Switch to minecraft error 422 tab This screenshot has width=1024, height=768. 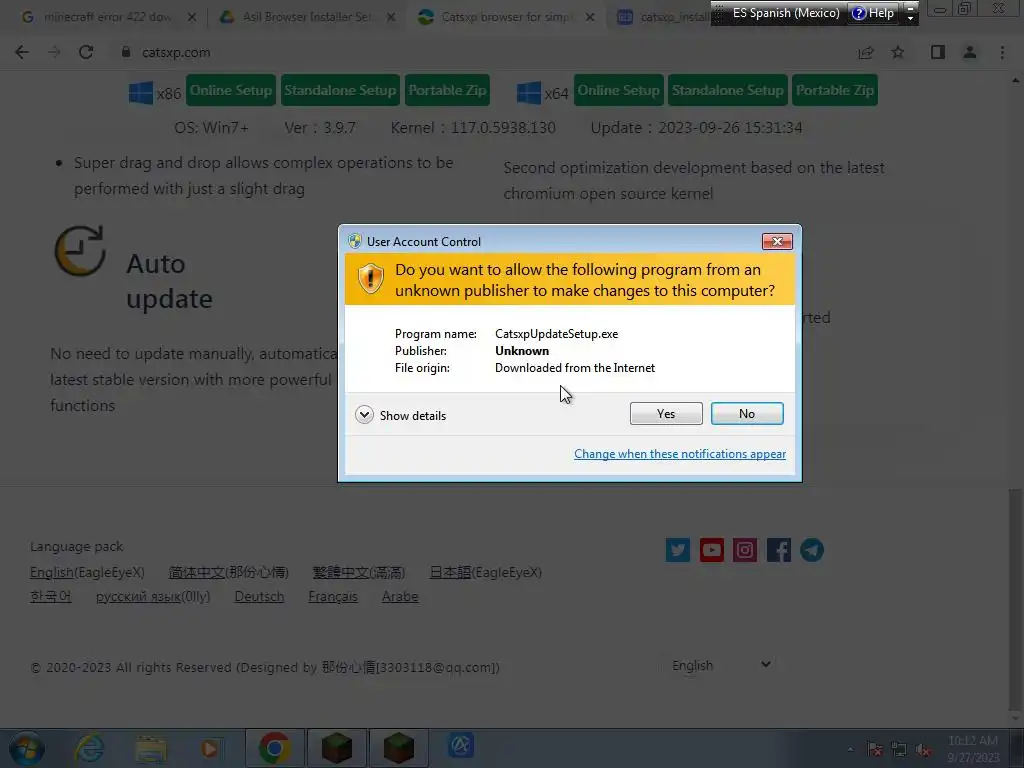click(108, 17)
